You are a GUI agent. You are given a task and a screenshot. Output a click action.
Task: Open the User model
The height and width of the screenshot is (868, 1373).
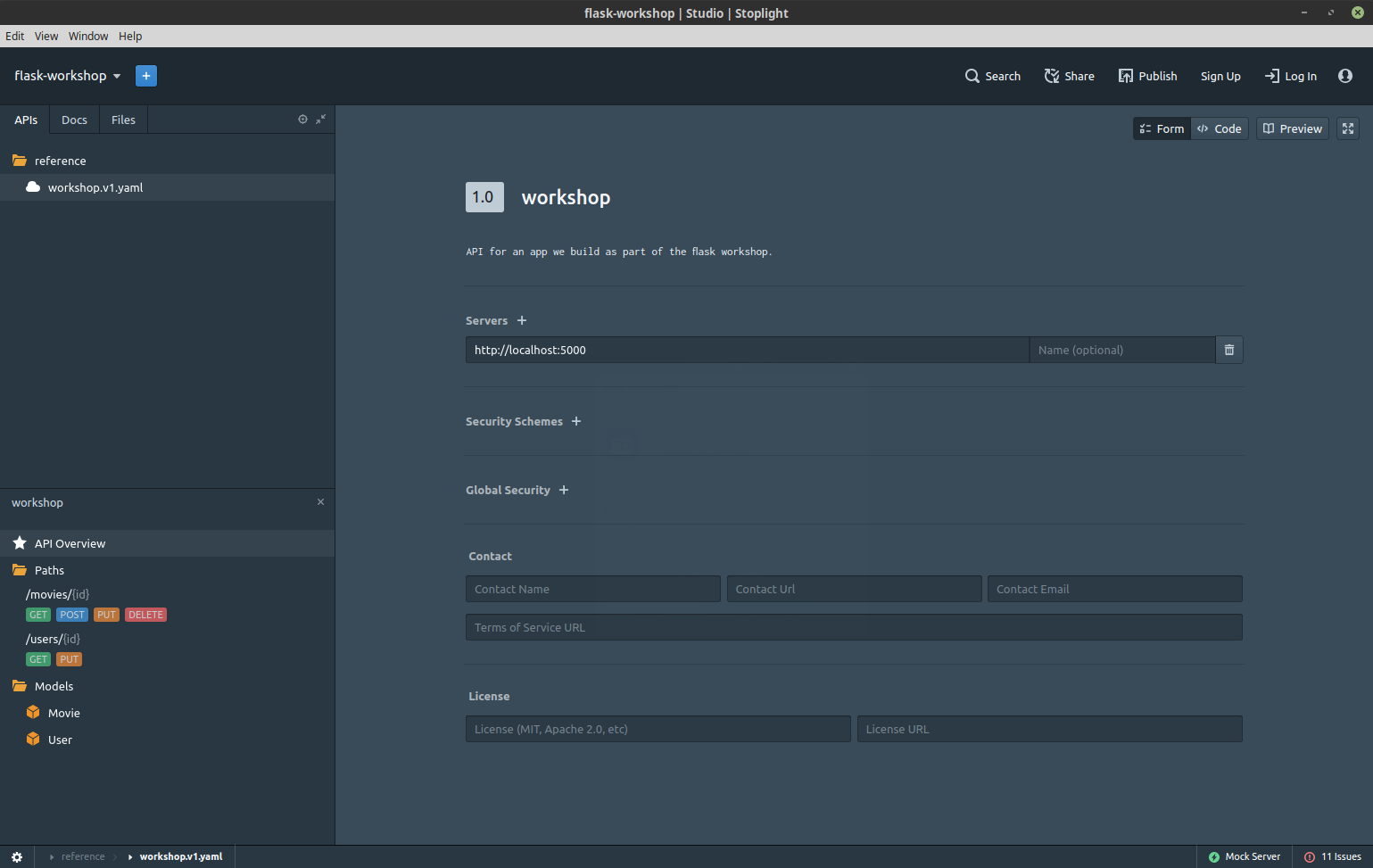pos(167,740)
